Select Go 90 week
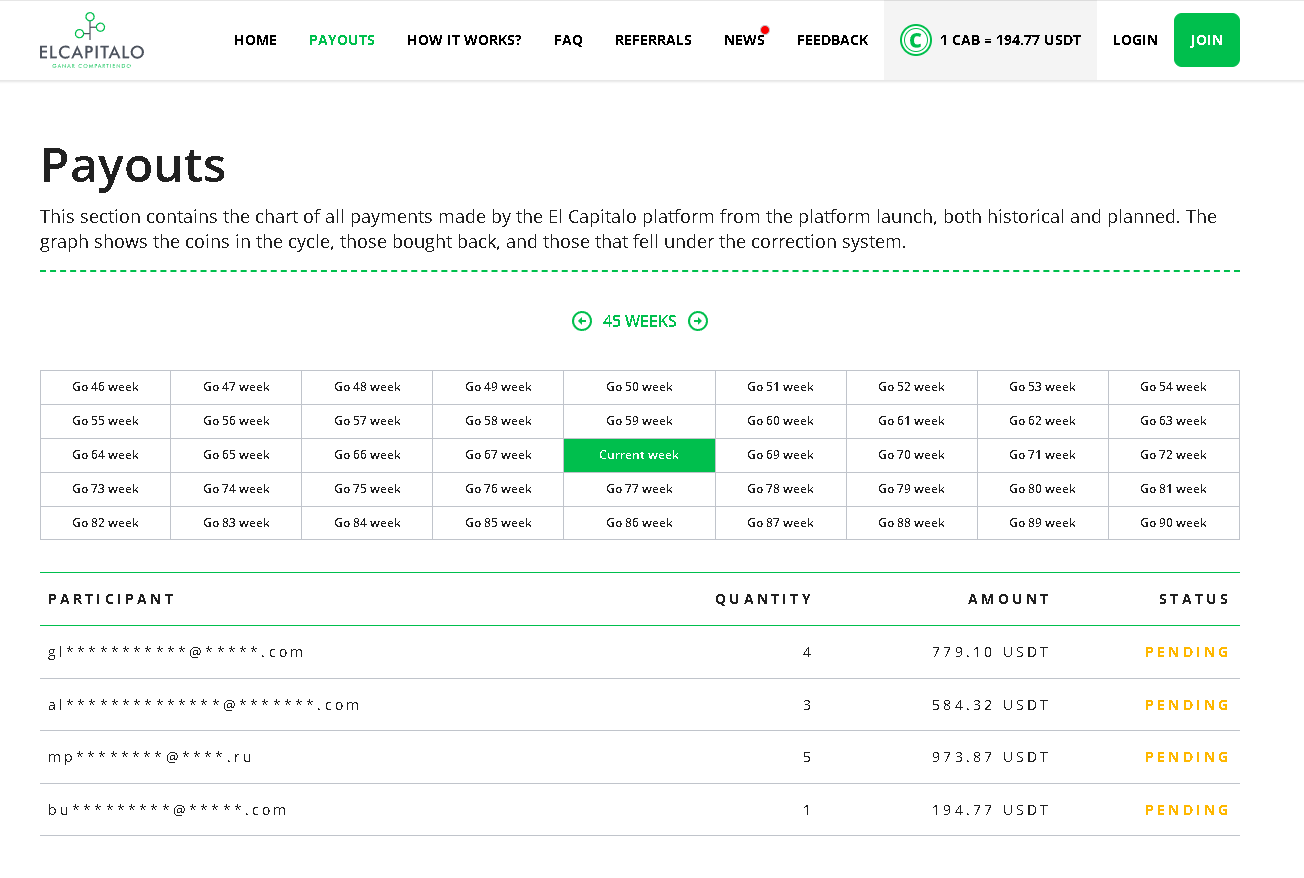 1174,523
